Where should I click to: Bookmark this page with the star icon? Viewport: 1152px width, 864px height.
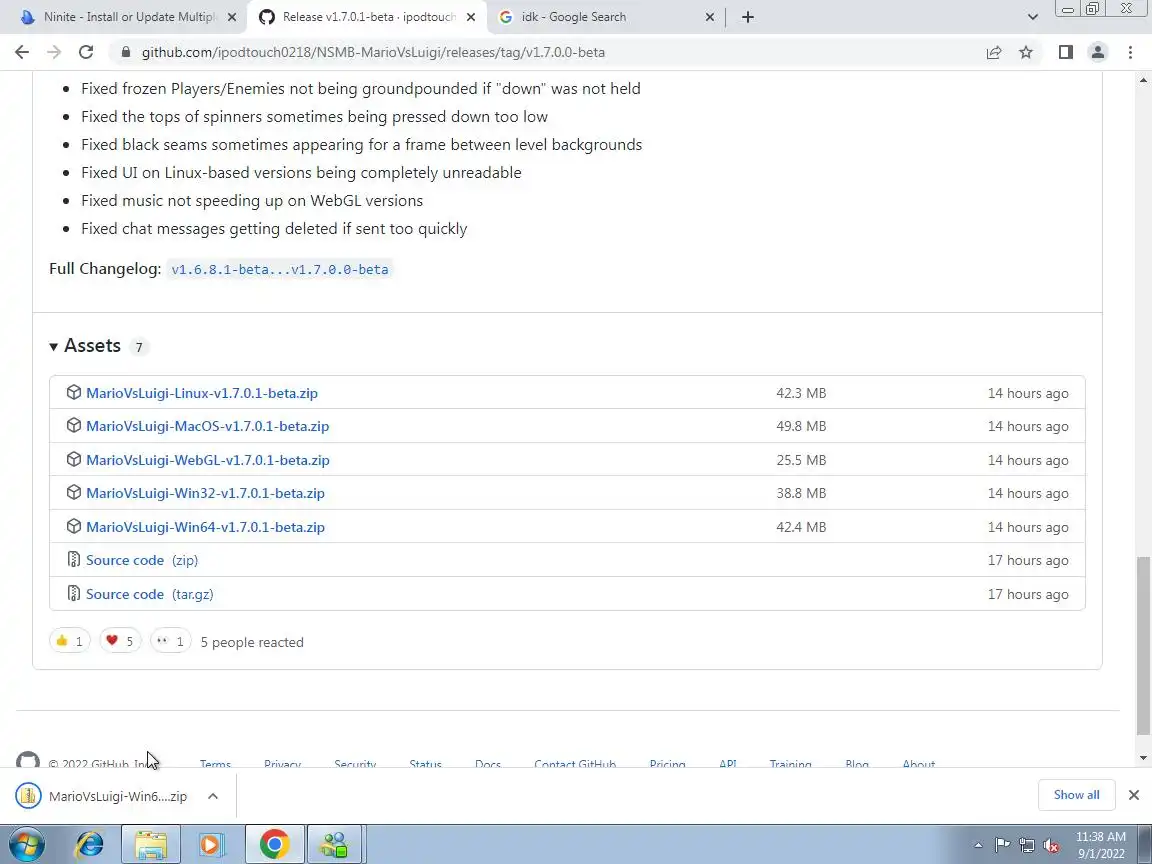click(1026, 52)
